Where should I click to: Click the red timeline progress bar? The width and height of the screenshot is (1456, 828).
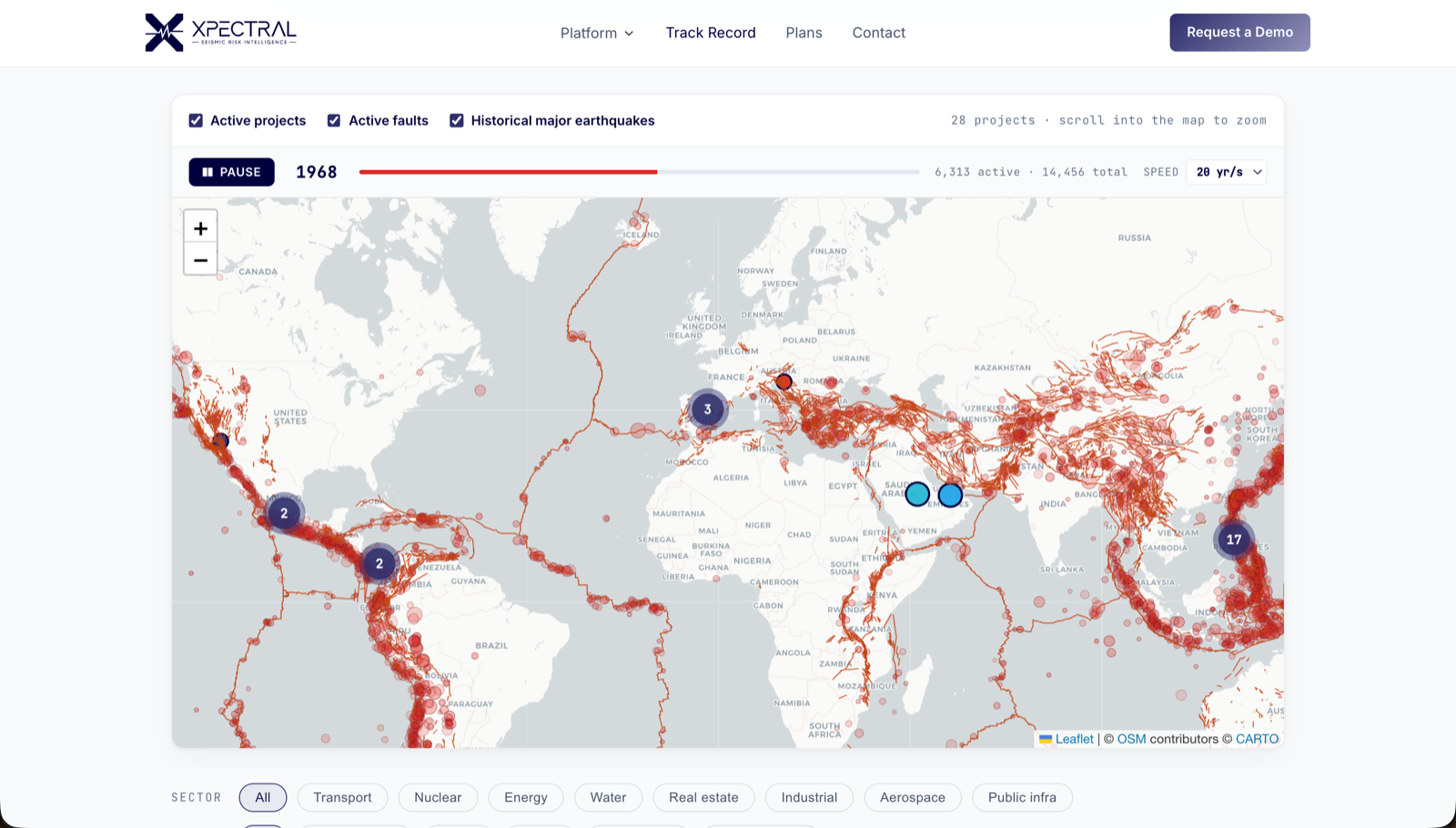click(508, 172)
